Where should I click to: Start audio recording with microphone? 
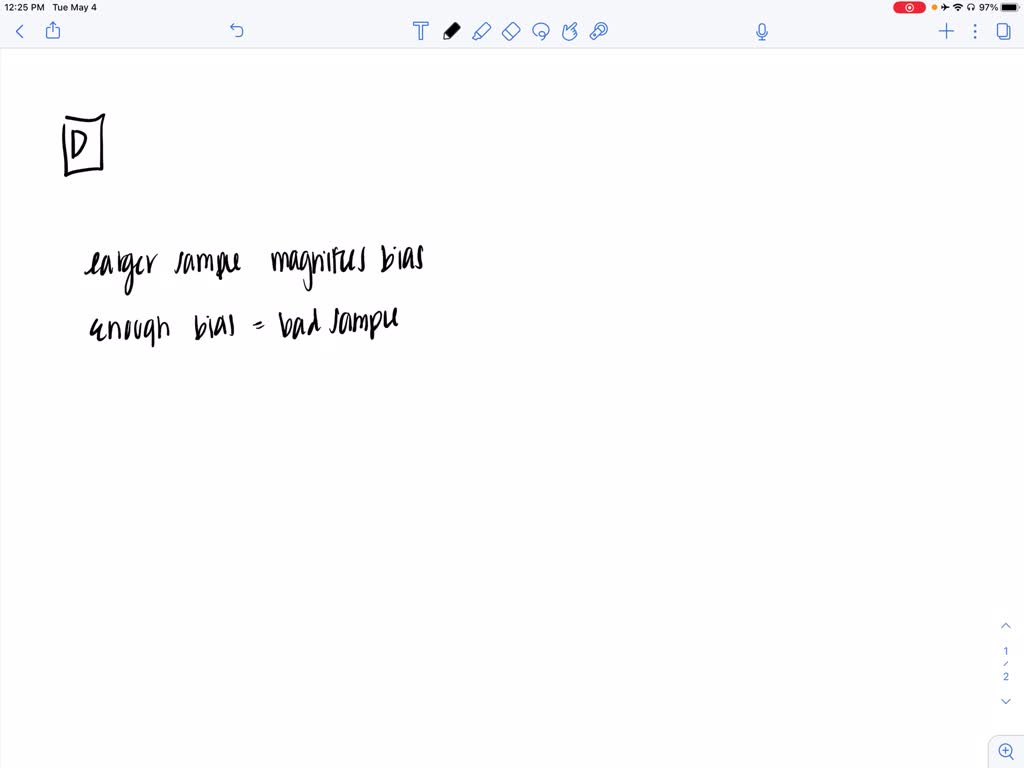click(x=761, y=31)
